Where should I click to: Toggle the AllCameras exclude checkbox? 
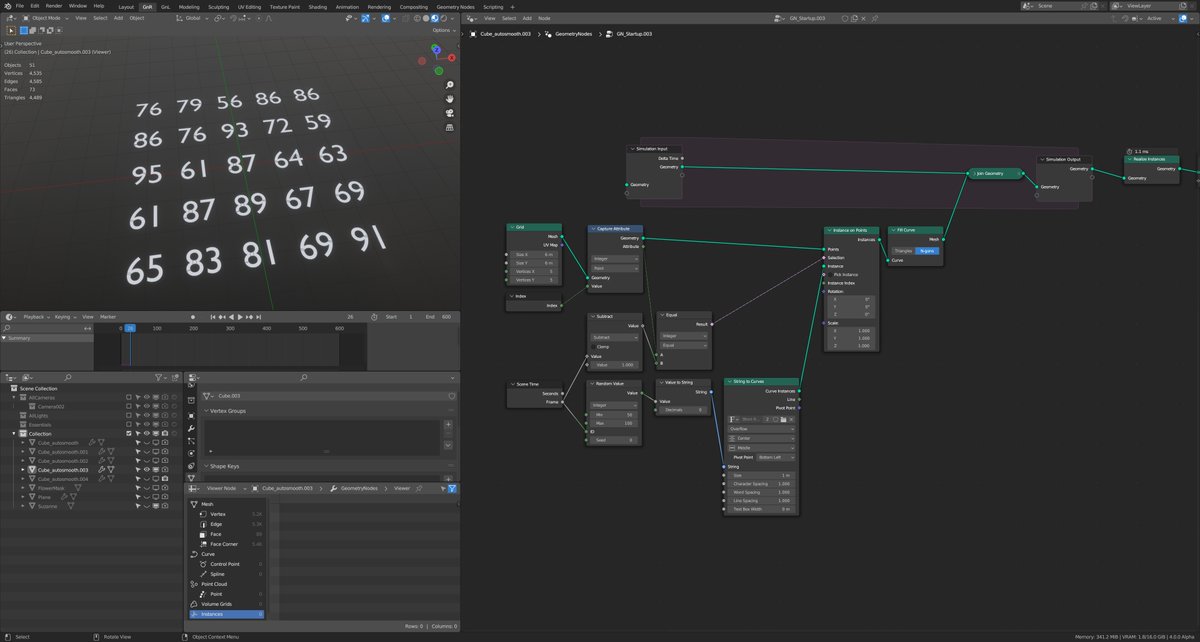pyautogui.click(x=130, y=397)
